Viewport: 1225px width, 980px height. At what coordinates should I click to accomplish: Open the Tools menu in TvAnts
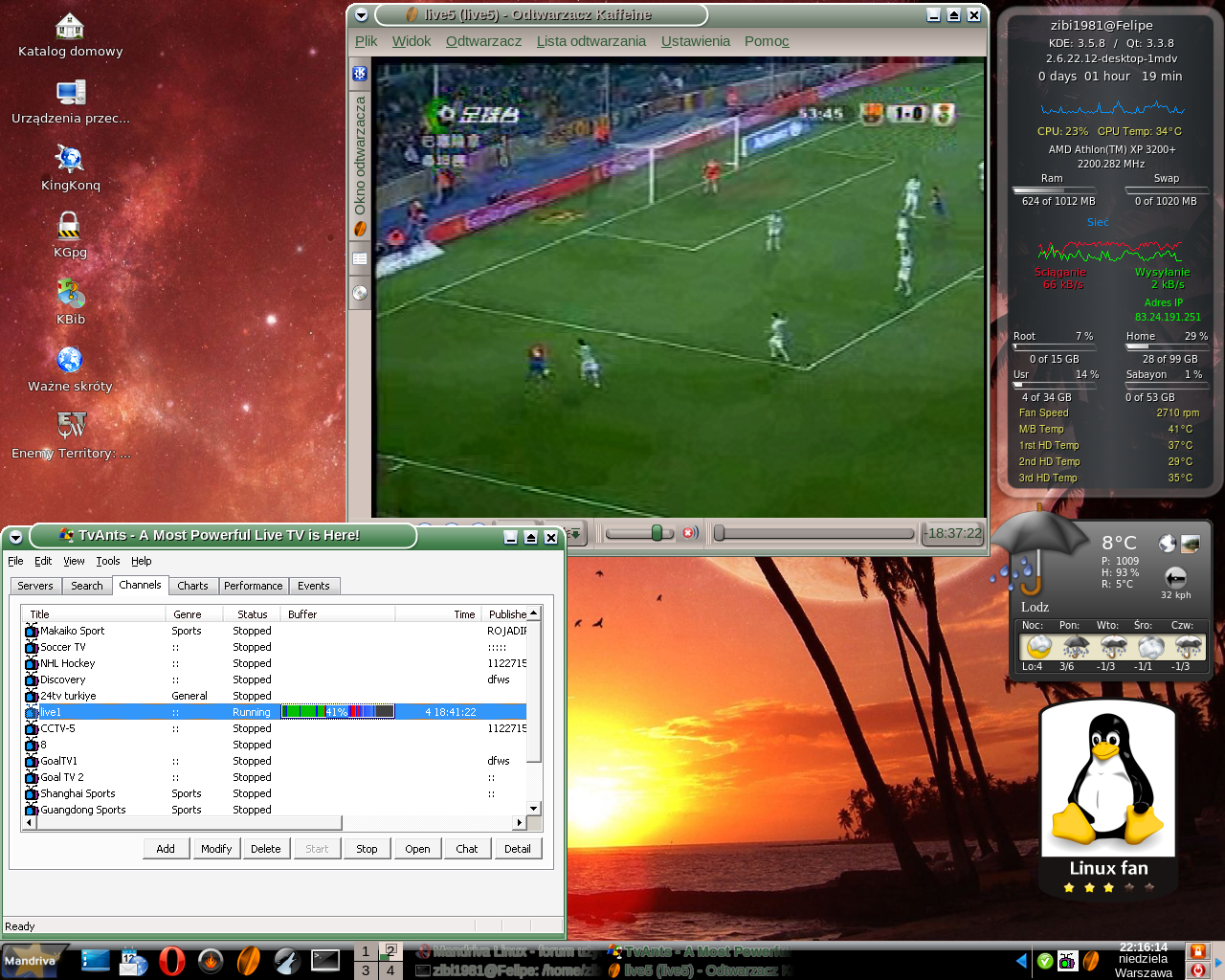pos(108,561)
